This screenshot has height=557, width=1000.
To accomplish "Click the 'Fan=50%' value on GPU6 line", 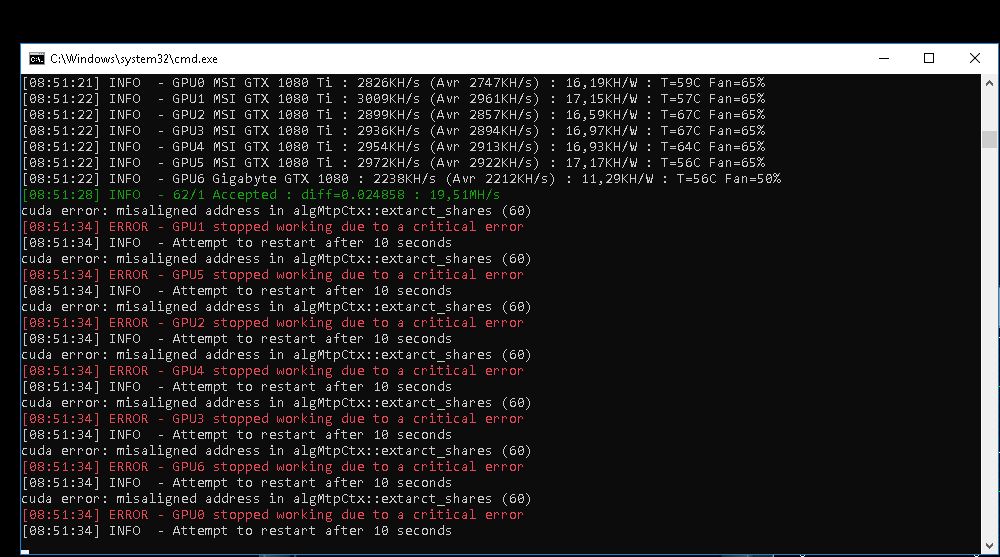I will coord(753,179).
